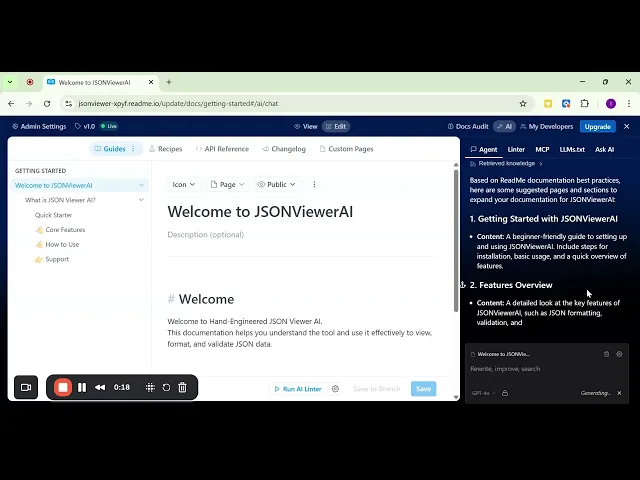The image size is (640, 480).
Task: Open the Public visibility dropdown
Action: [x=277, y=184]
